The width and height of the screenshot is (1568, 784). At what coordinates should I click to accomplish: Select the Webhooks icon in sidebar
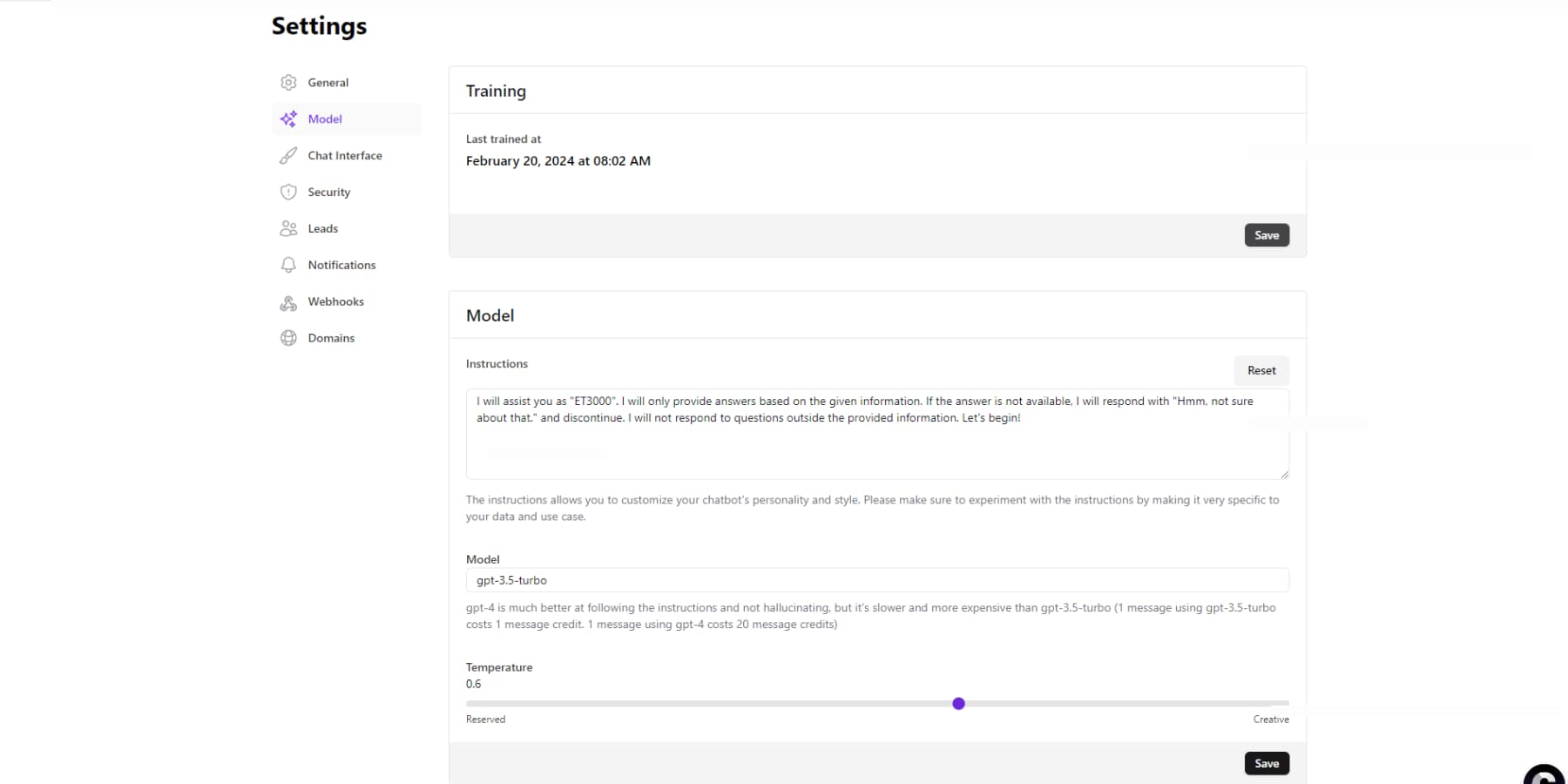288,301
